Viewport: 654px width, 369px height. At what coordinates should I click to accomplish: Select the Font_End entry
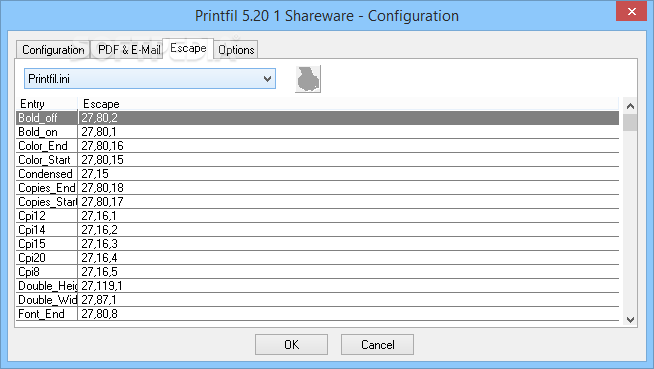tap(47, 314)
